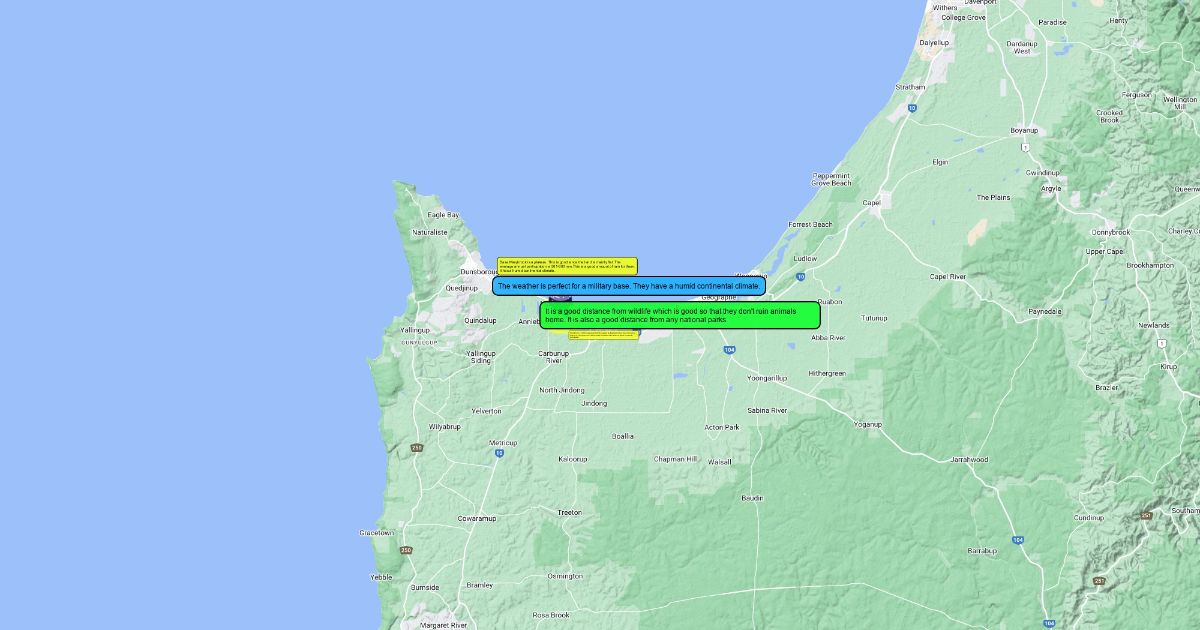Click the route 250 shield near Yebble
Screen dimensions: 1200x630
point(405,550)
